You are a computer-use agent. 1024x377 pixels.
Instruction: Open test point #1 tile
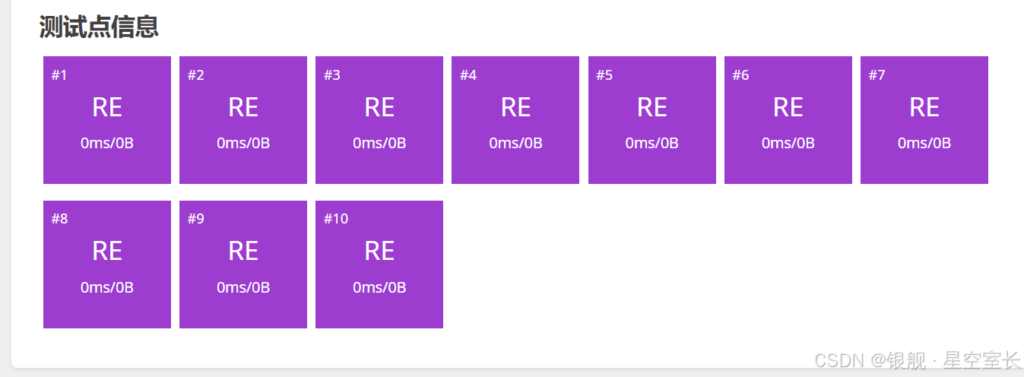click(x=107, y=120)
